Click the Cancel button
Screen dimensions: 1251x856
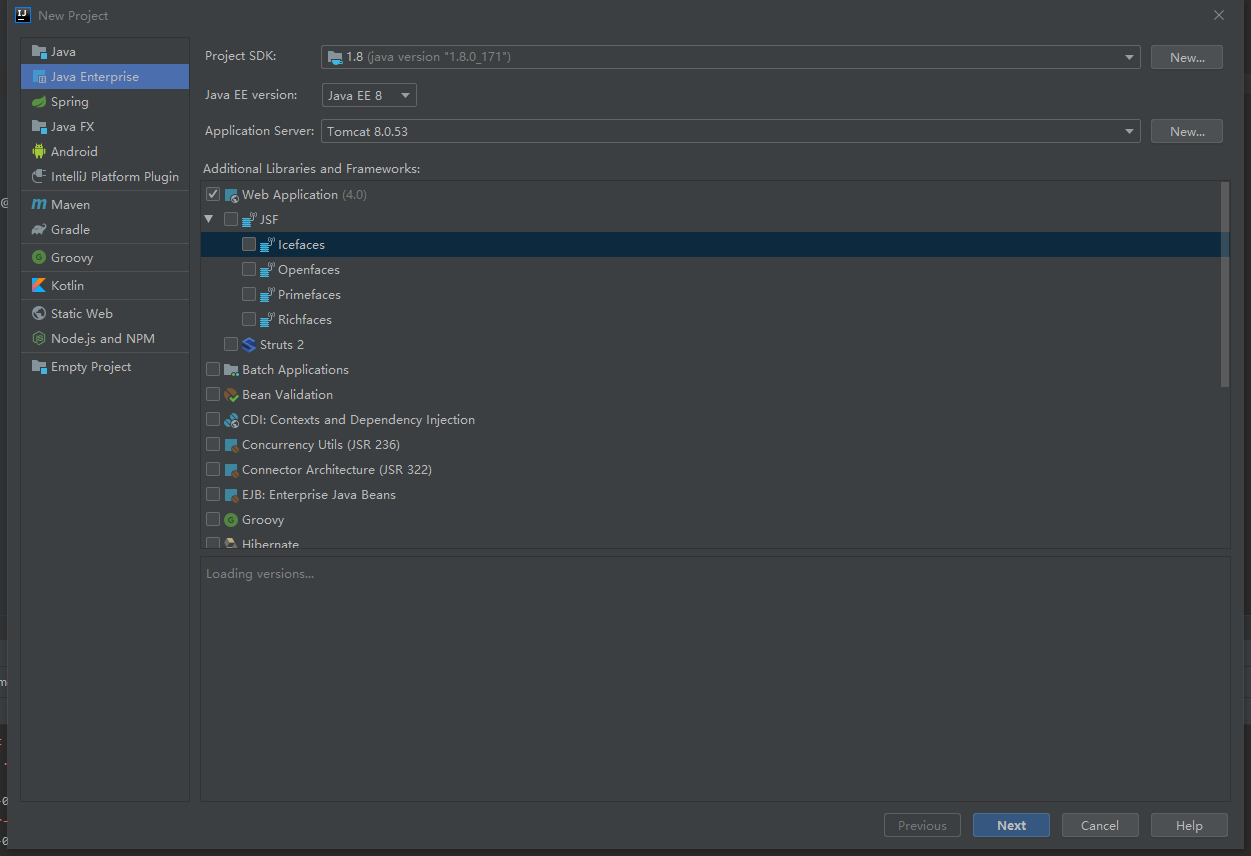click(1100, 825)
